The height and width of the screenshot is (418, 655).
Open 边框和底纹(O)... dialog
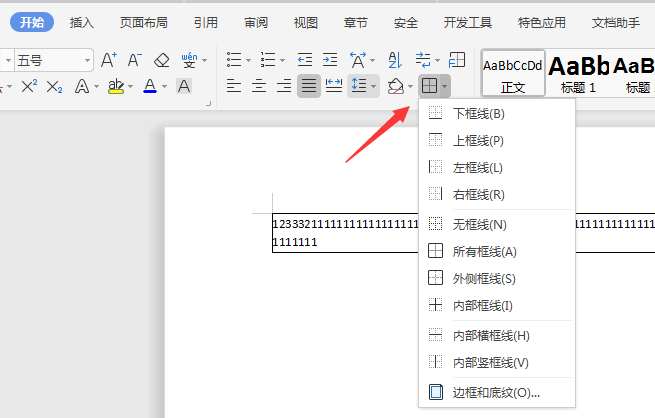497,392
